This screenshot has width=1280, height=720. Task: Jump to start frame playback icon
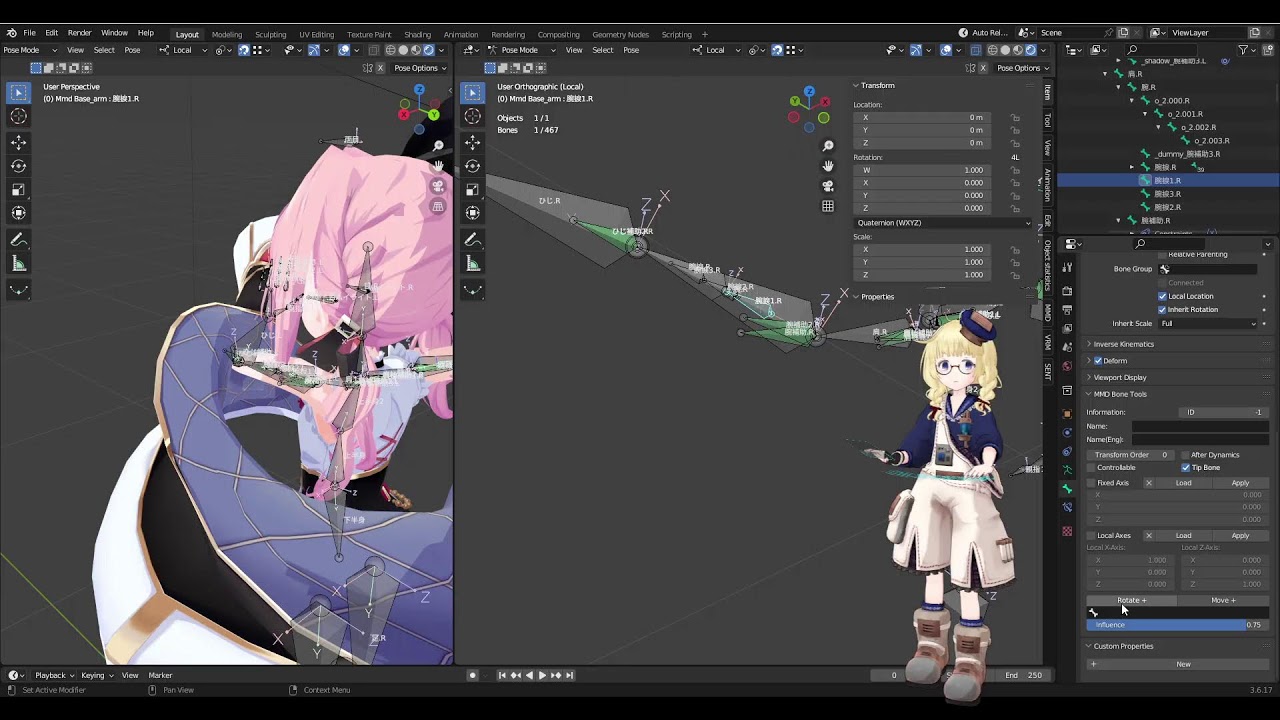pyautogui.click(x=502, y=675)
